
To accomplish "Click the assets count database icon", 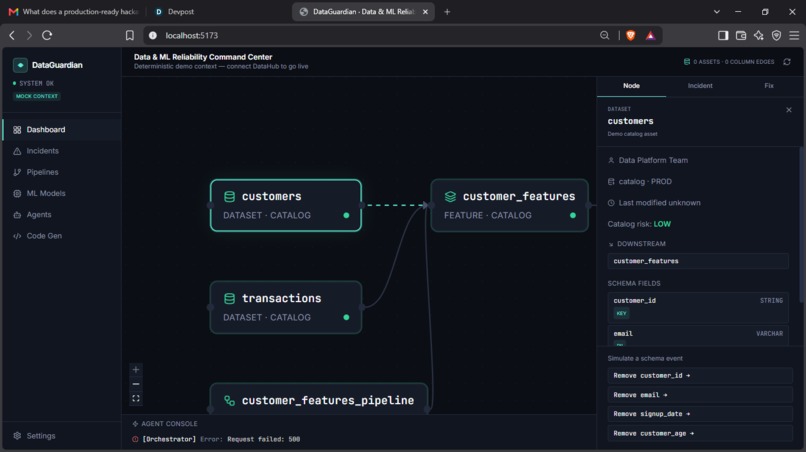I will coord(687,62).
